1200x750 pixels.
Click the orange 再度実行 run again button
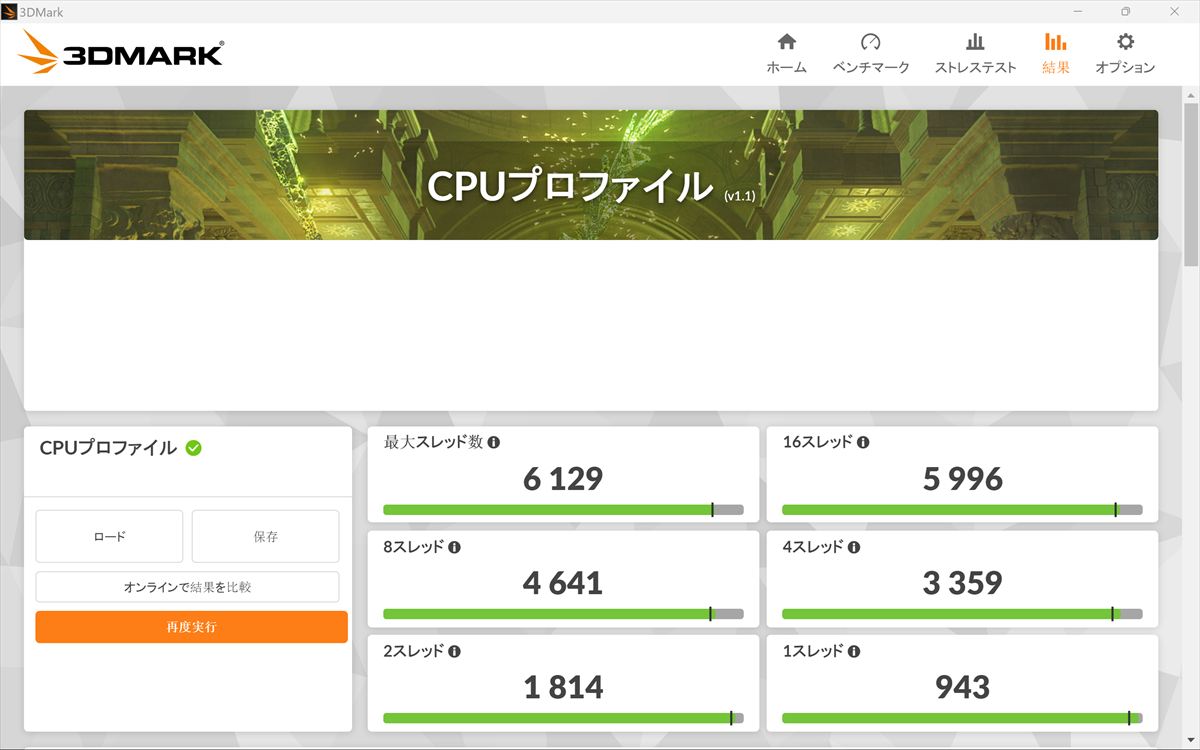(x=192, y=627)
